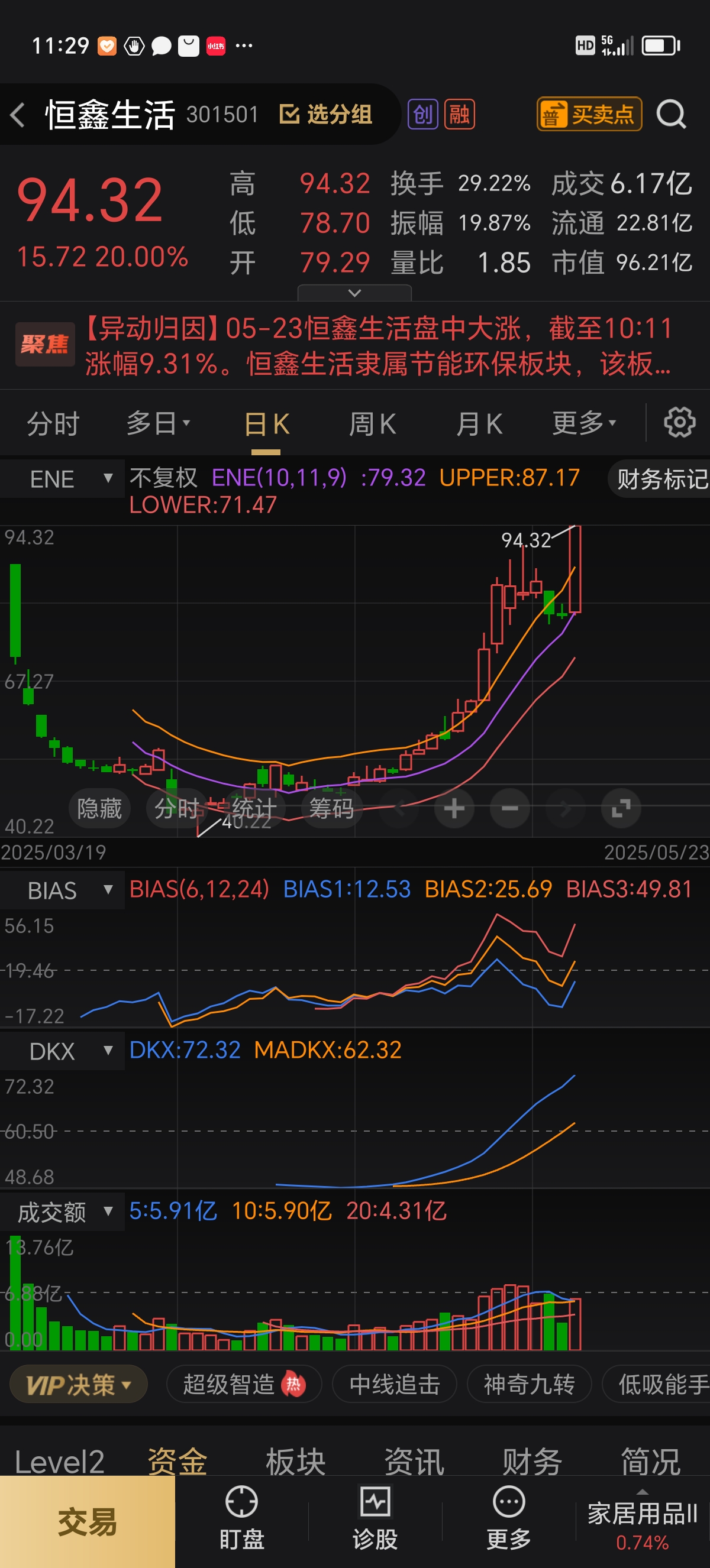
Task: Tap the 创 board badge
Action: (422, 115)
